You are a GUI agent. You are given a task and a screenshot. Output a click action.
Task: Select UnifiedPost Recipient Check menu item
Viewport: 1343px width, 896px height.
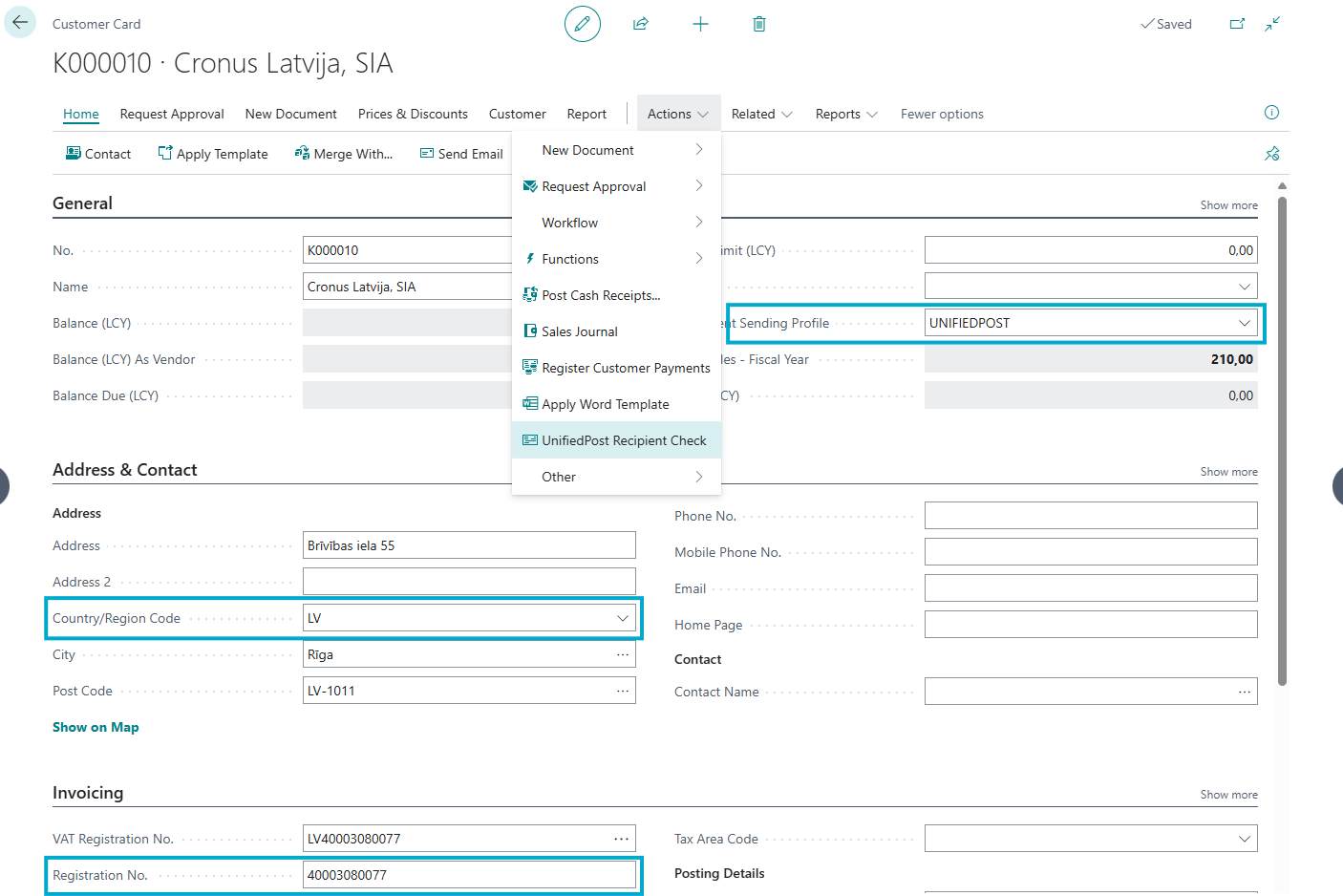point(623,440)
